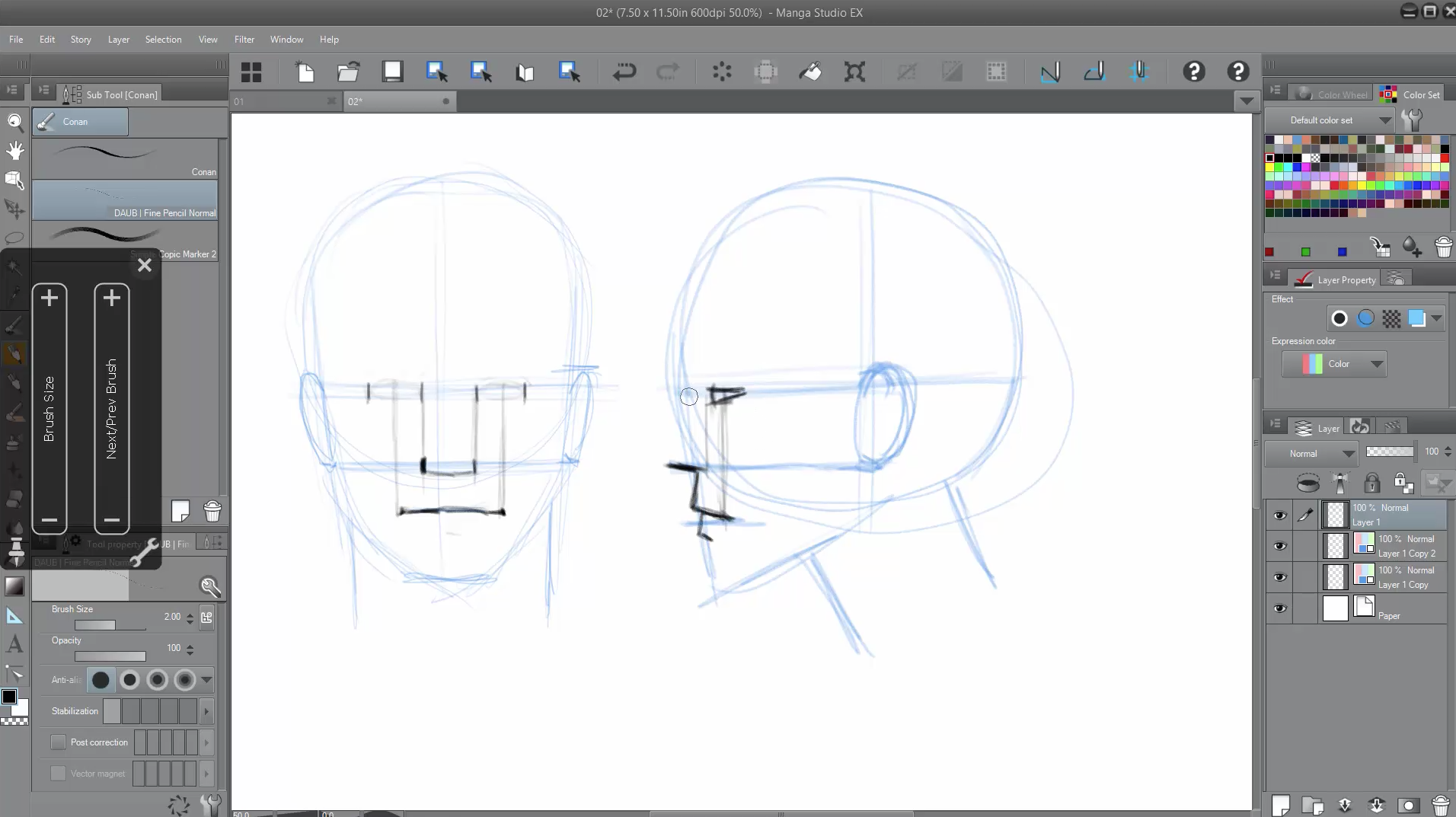Image resolution: width=1456 pixels, height=817 pixels.
Task: Open the Story menu
Action: click(x=81, y=39)
